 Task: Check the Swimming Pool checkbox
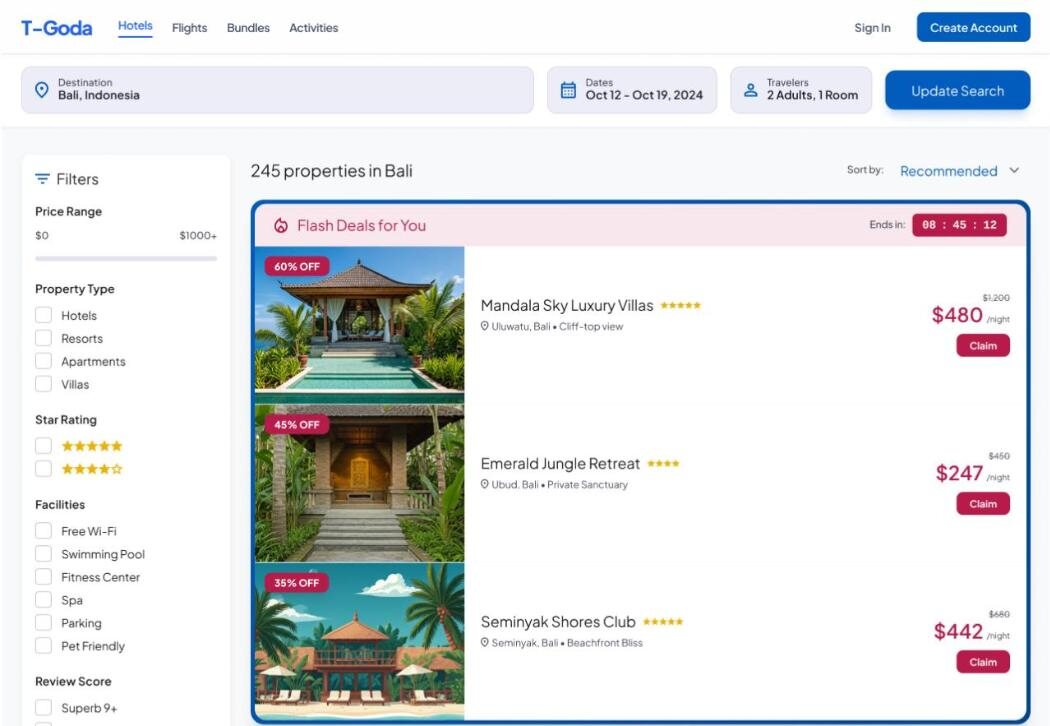(44, 554)
